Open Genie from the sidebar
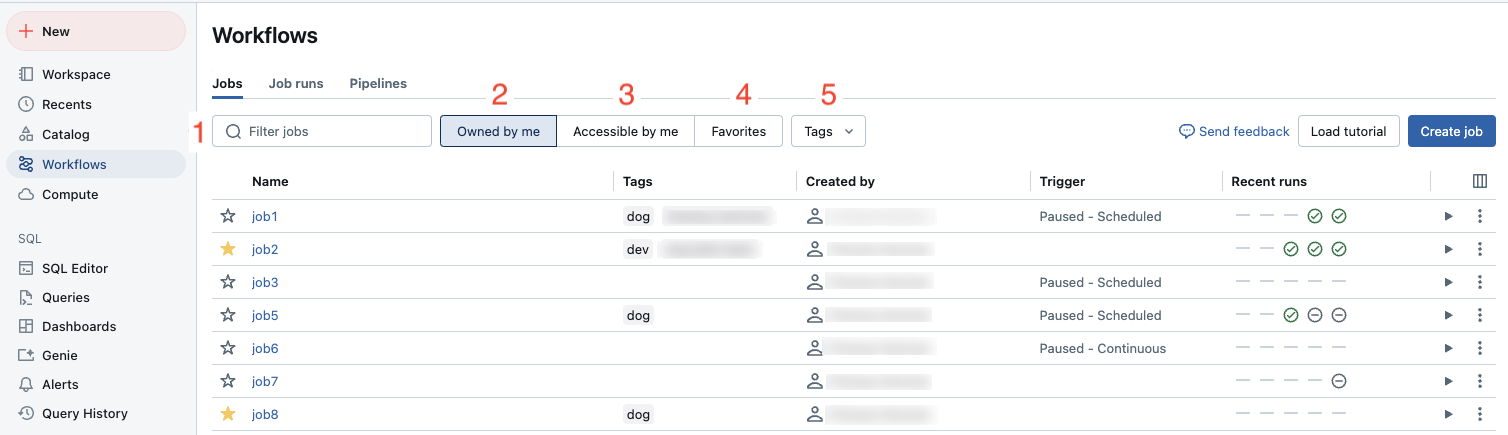 (59, 355)
